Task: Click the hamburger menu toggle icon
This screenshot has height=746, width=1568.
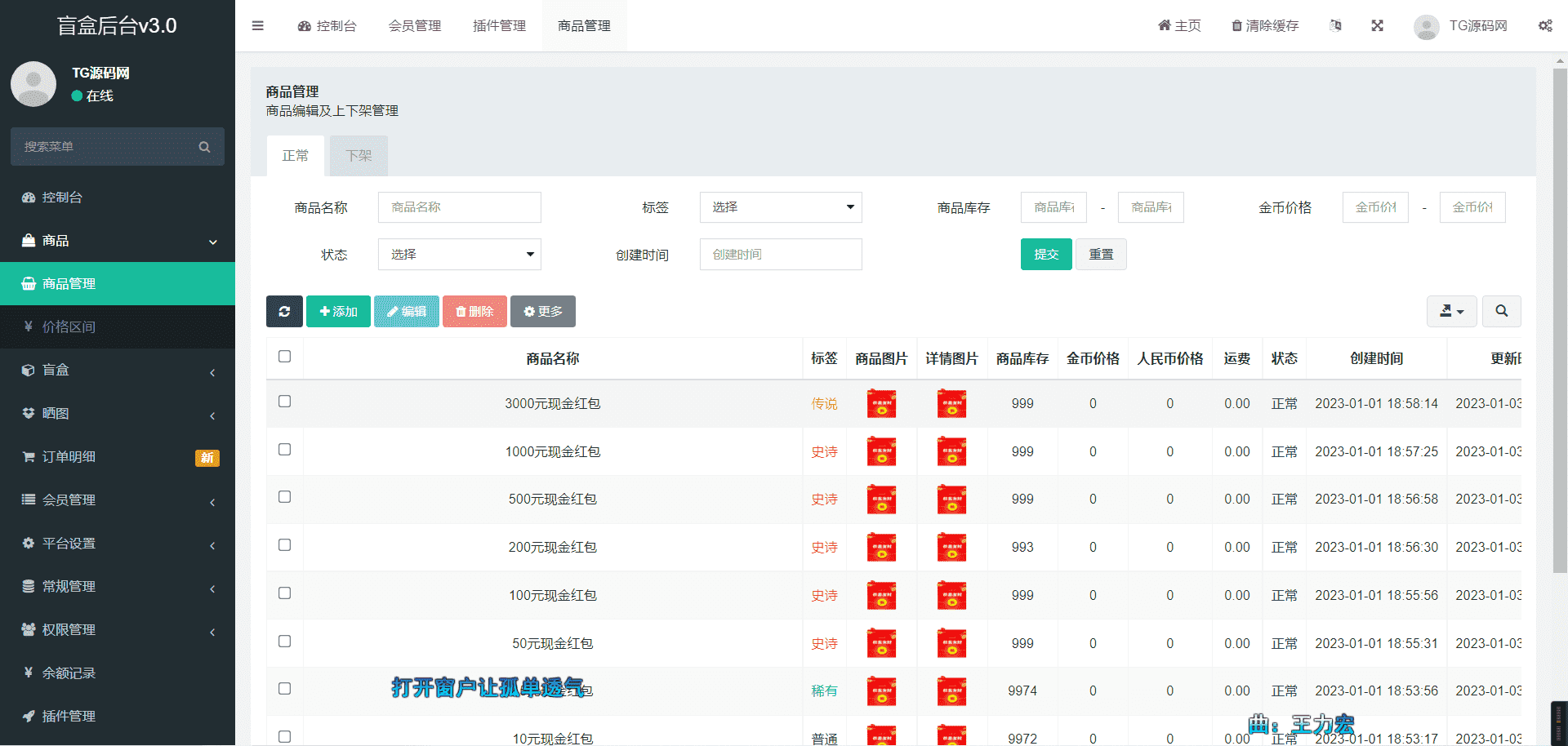Action: coord(257,26)
